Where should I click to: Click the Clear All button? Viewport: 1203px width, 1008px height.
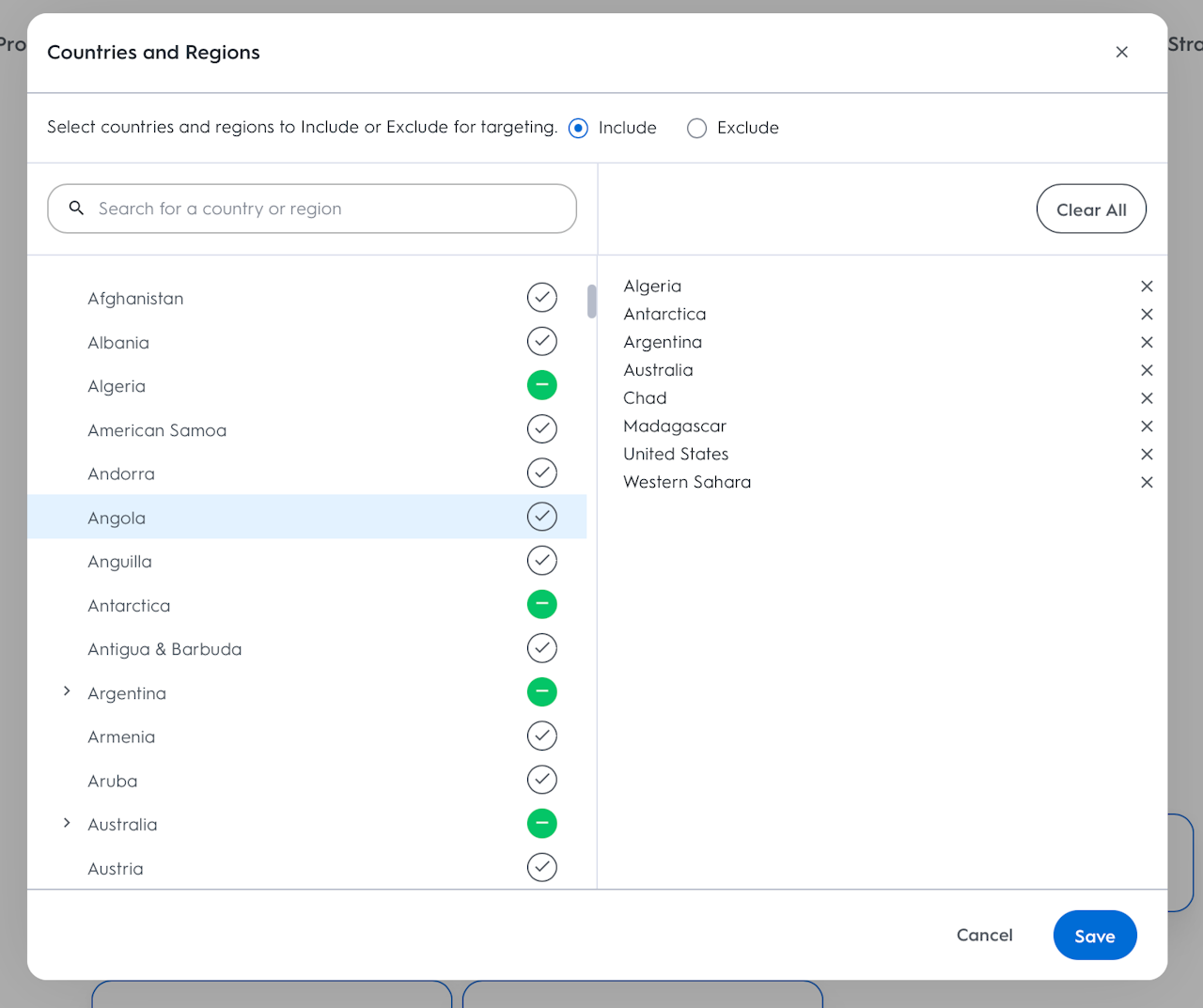pyautogui.click(x=1091, y=209)
